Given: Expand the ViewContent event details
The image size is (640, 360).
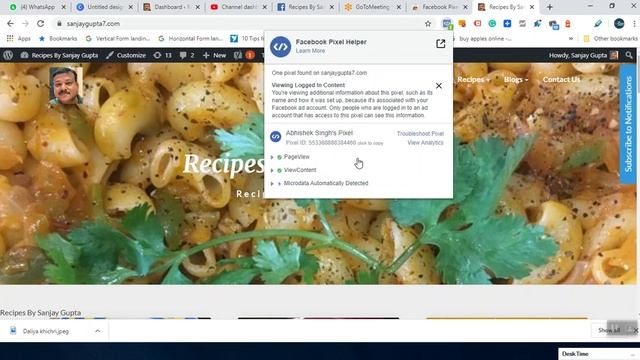Looking at the screenshot, I should [x=272, y=170].
